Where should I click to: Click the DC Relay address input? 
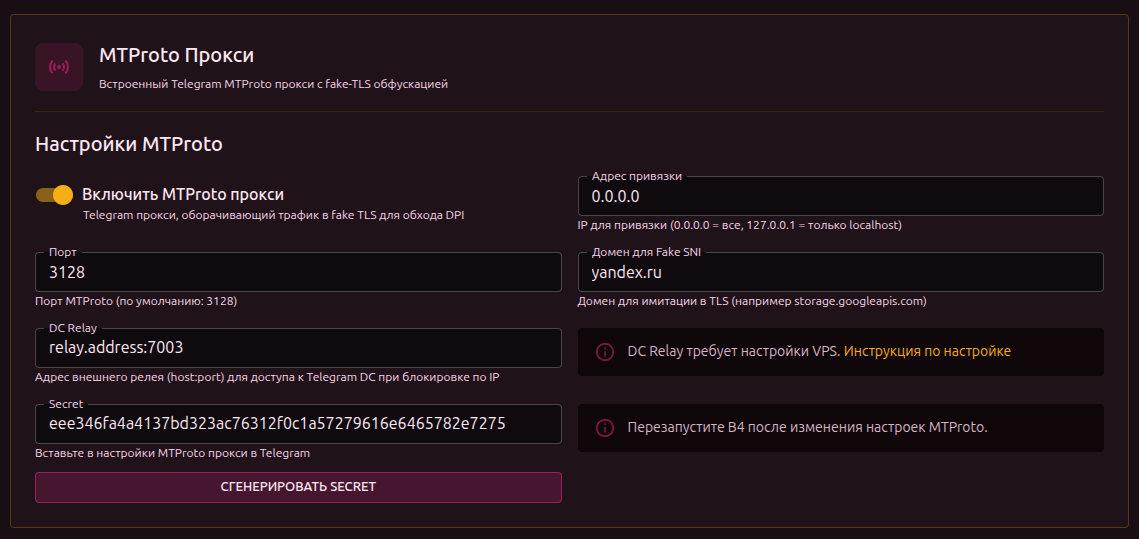pos(298,348)
